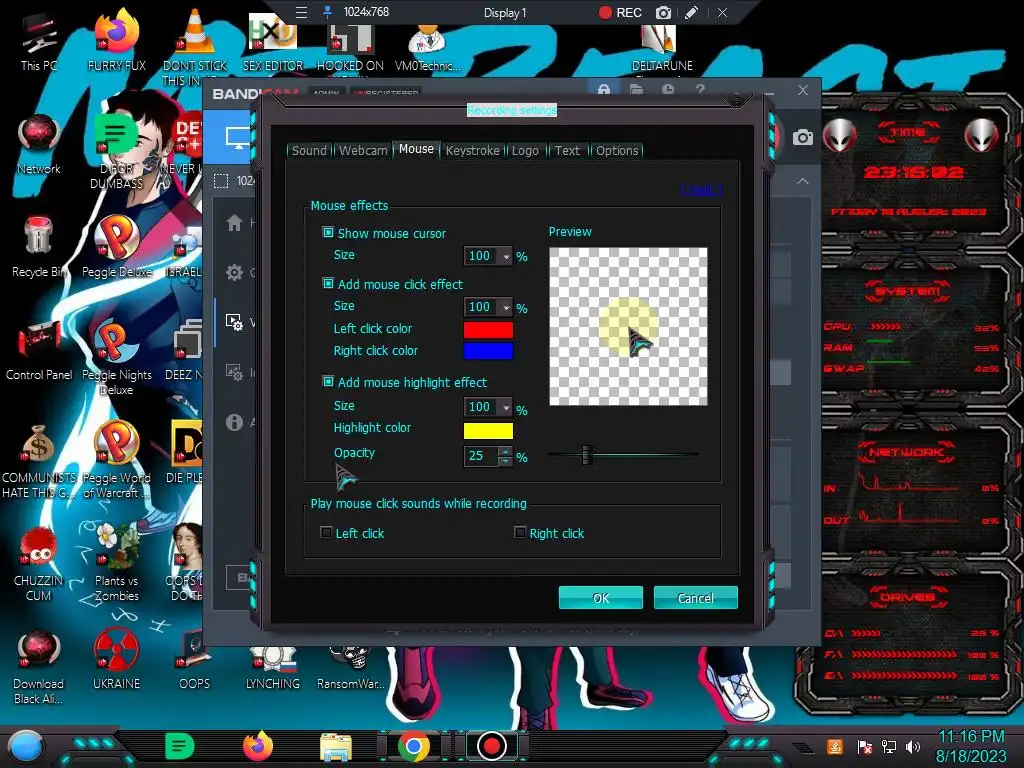This screenshot has width=1024, height=768.
Task: Open highlight effect Size dropdown
Action: click(x=506, y=408)
